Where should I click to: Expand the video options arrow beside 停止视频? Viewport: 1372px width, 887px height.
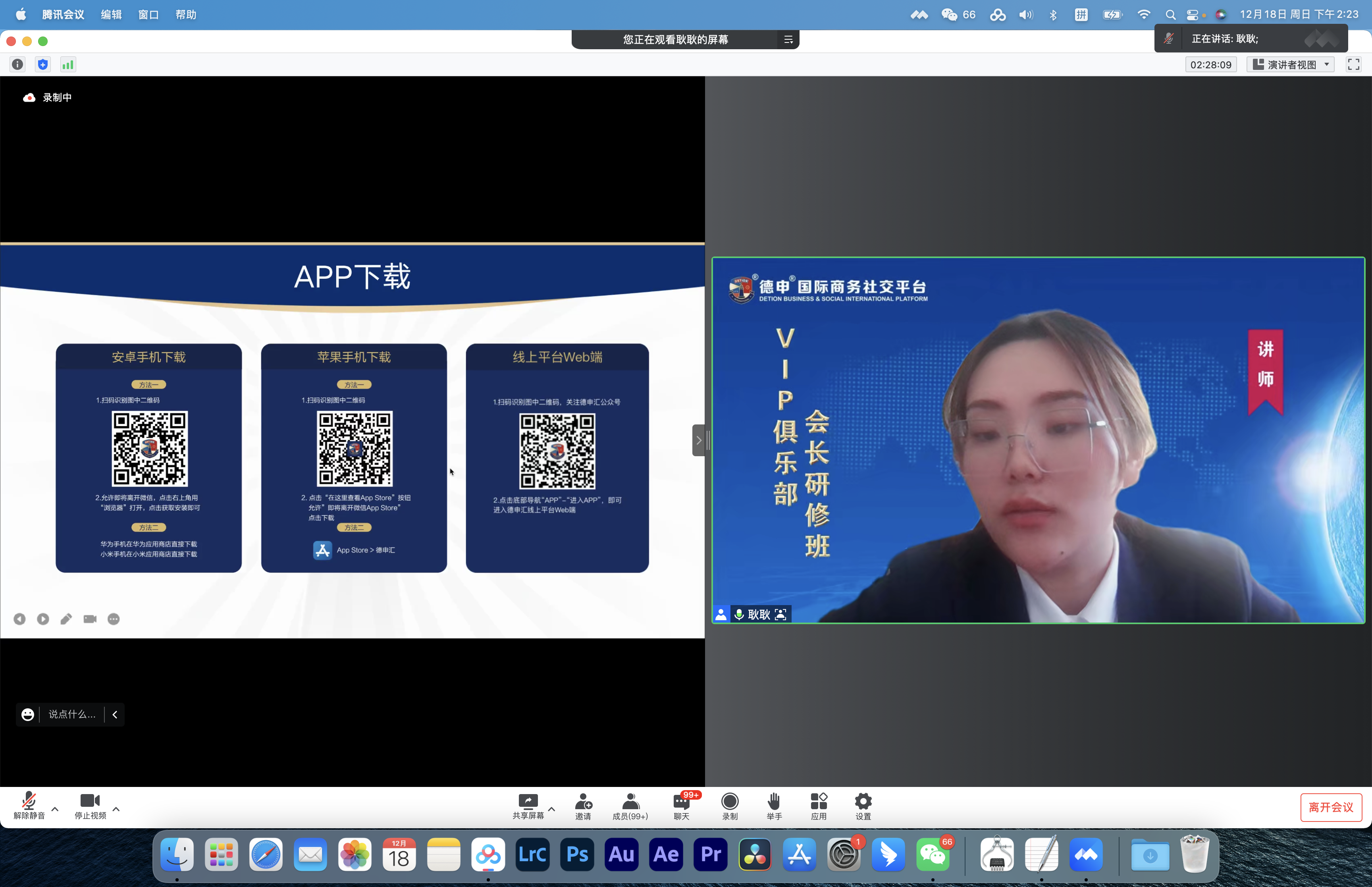[116, 809]
